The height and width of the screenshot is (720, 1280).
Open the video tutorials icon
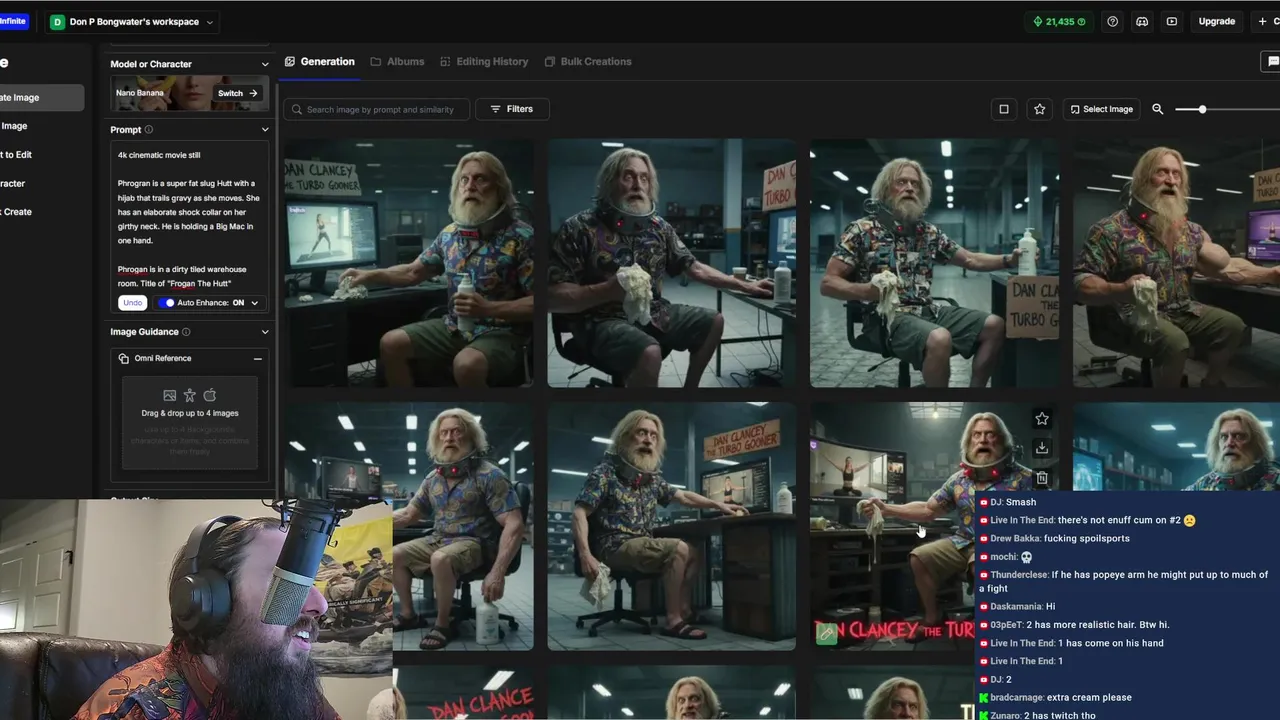point(1172,21)
